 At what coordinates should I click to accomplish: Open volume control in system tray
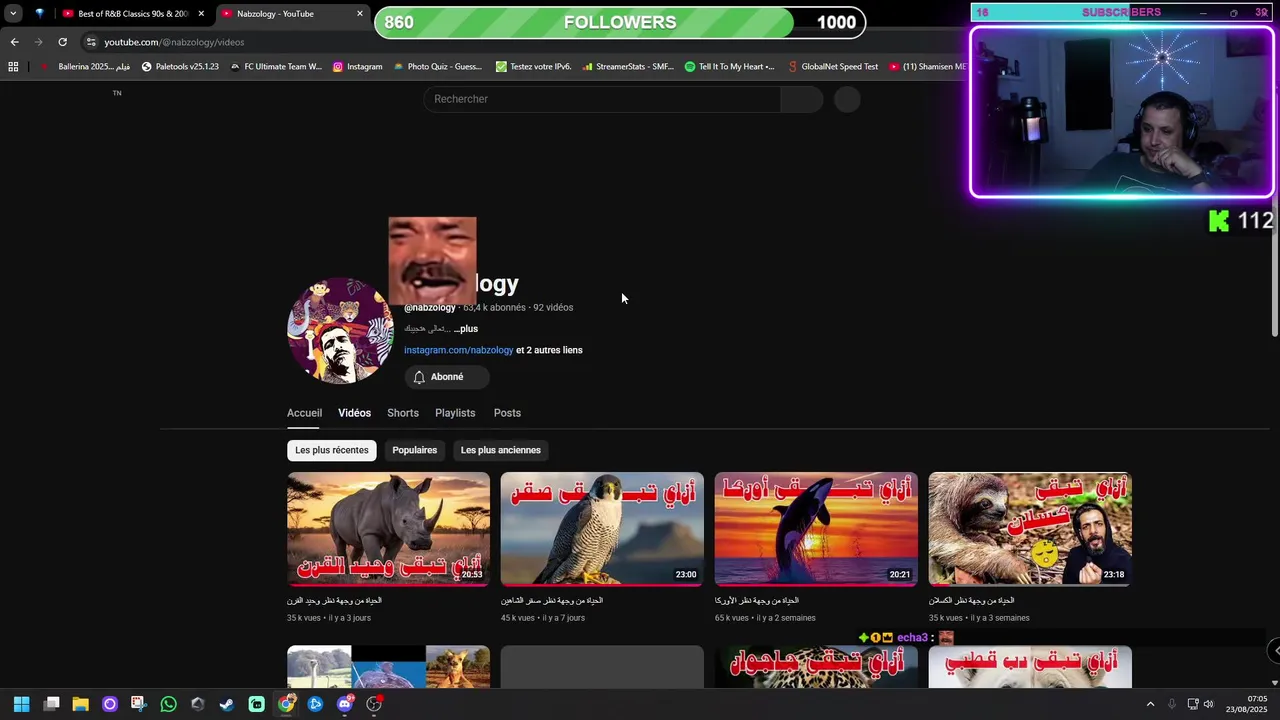[x=1209, y=704]
